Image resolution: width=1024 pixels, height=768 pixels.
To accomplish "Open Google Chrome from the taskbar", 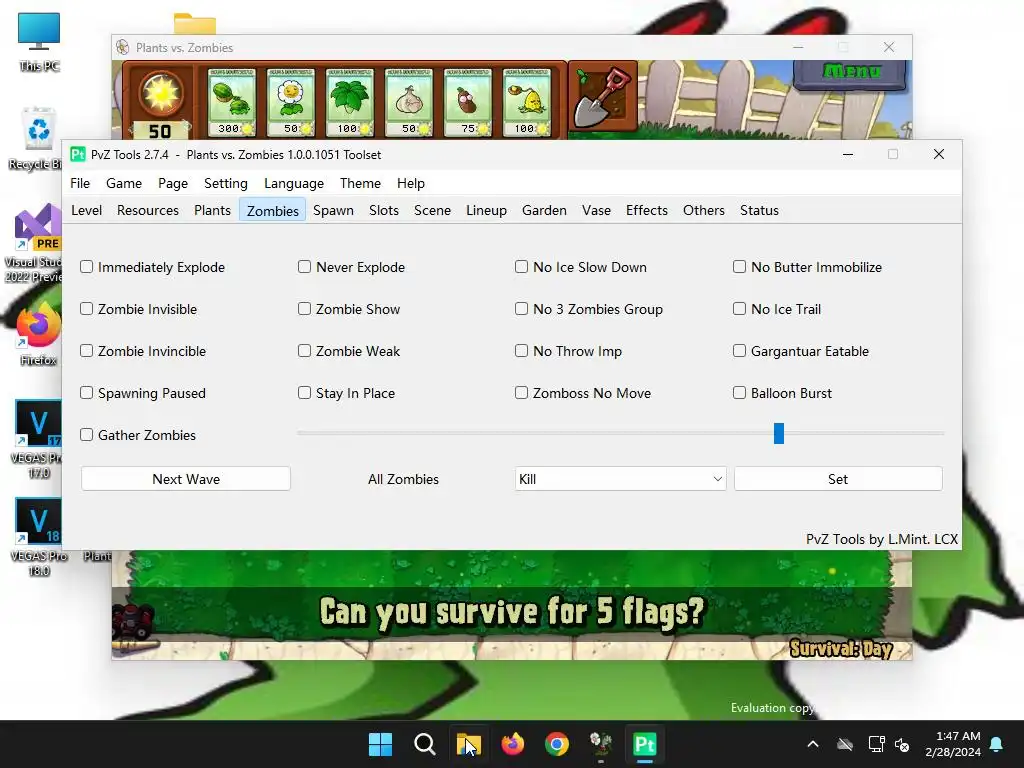I will point(556,744).
